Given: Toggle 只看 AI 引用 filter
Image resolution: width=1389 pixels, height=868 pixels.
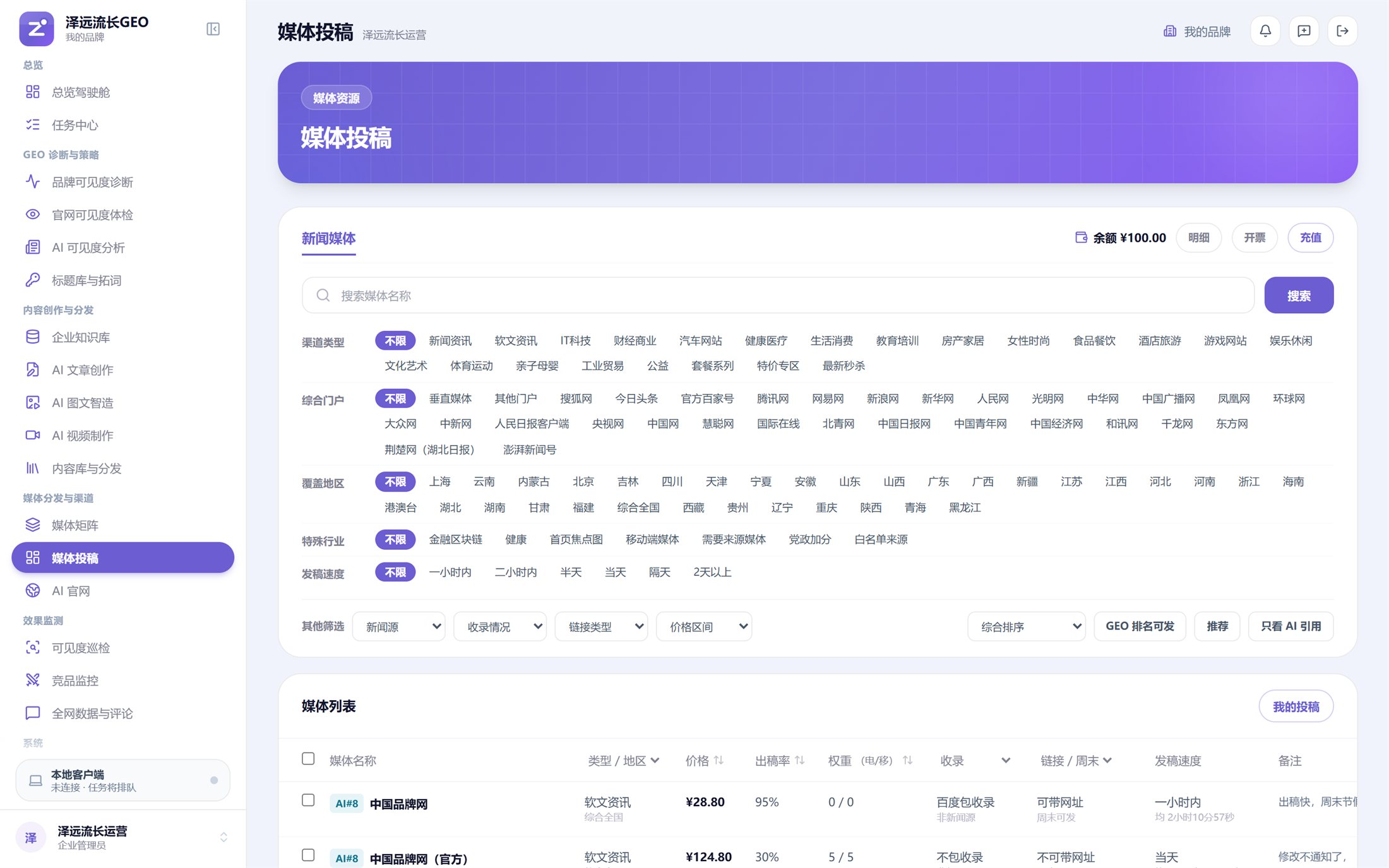Looking at the screenshot, I should tap(1291, 626).
